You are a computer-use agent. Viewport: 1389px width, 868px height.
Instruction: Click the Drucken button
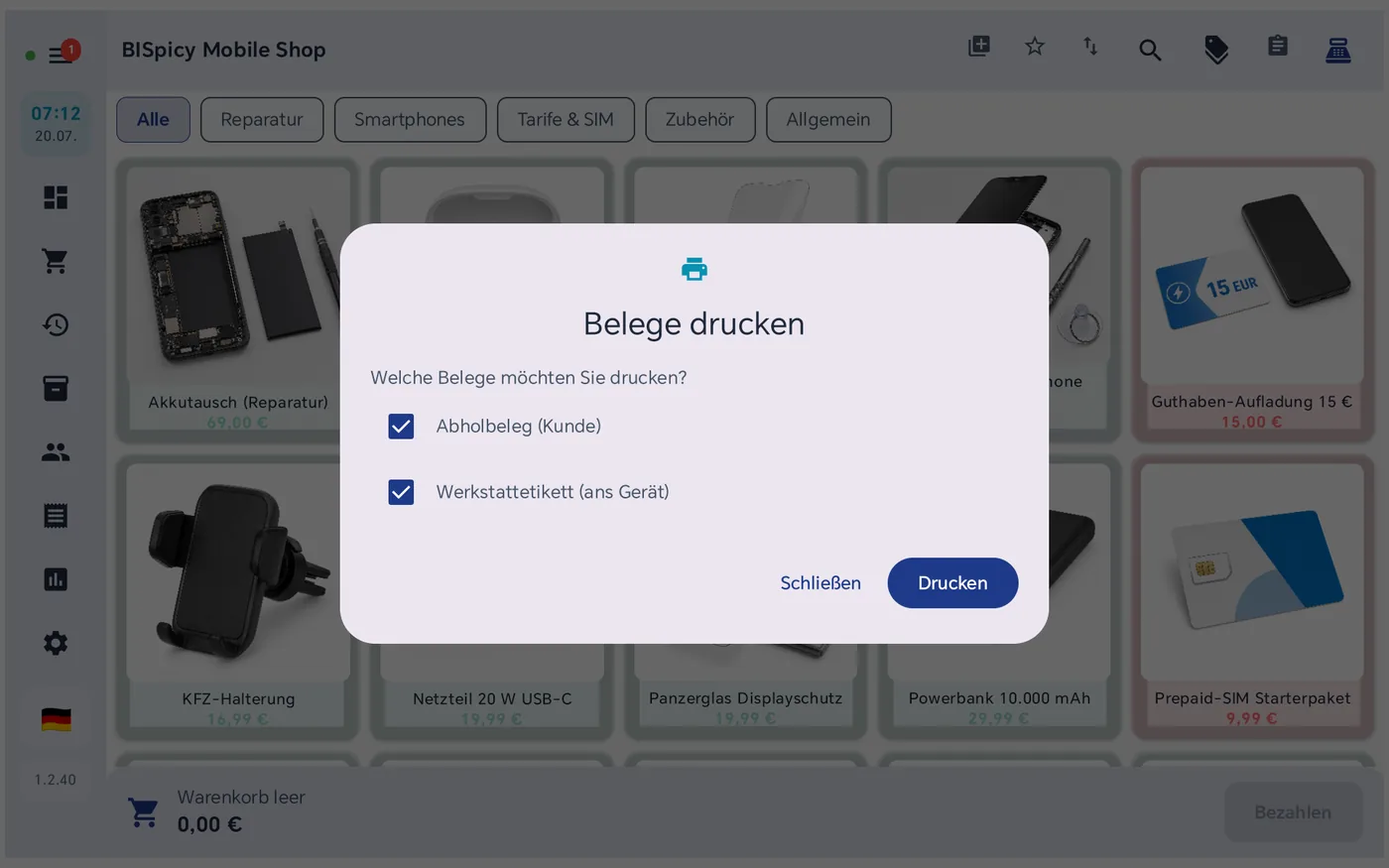click(x=952, y=583)
